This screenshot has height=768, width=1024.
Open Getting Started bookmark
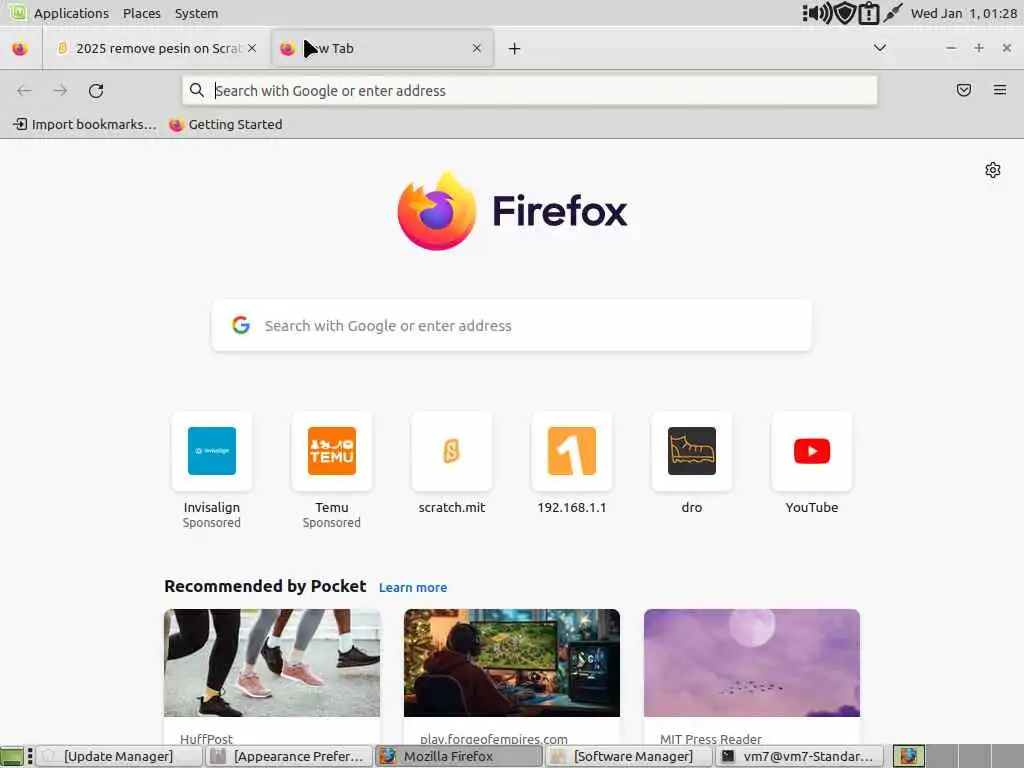pyautogui.click(x=225, y=124)
